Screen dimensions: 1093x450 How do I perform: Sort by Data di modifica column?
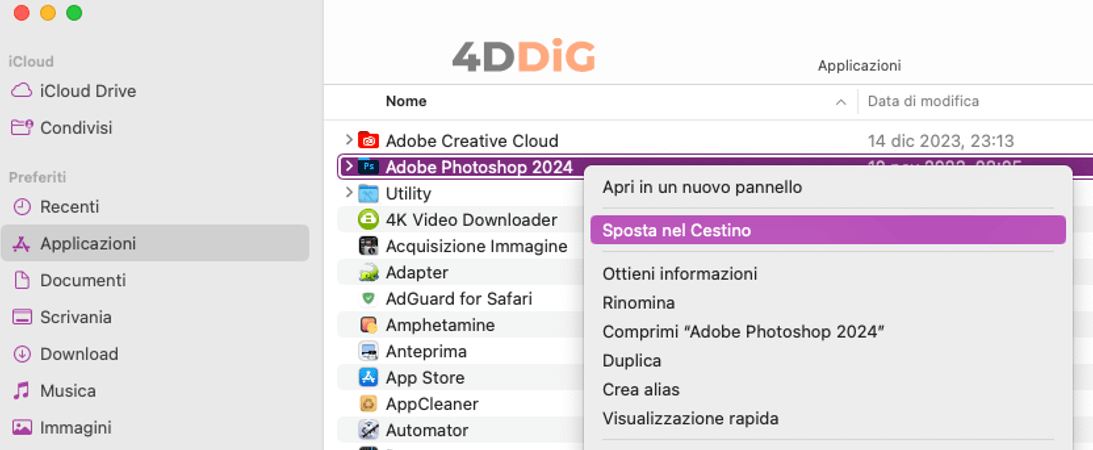coord(923,102)
